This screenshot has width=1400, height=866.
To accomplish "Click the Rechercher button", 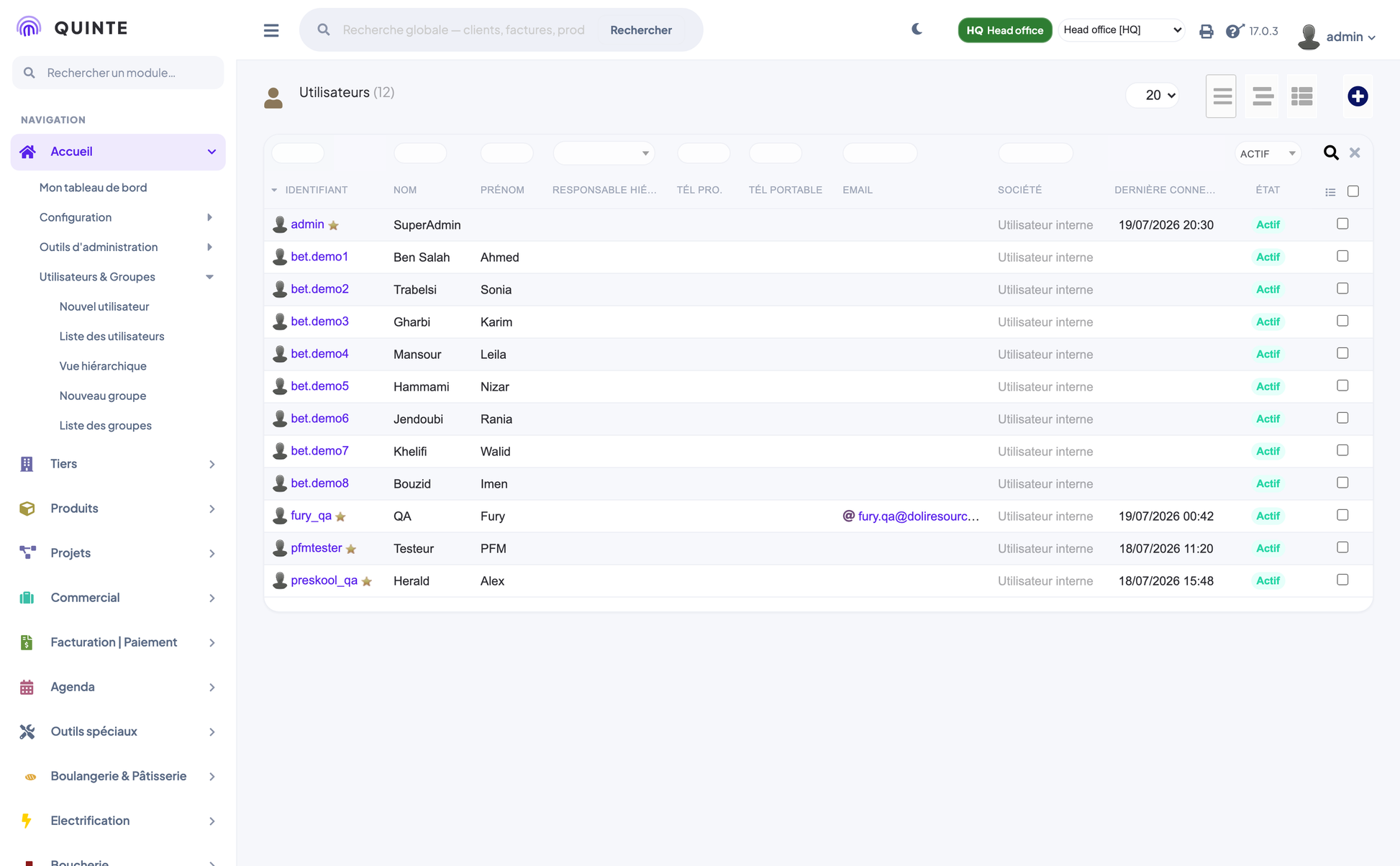I will click(641, 29).
